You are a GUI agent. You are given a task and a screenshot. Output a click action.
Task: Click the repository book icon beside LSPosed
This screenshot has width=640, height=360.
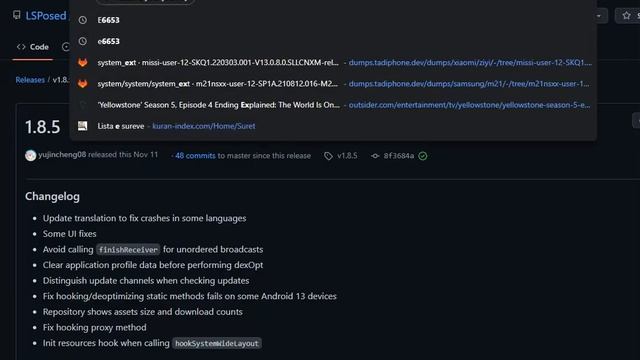pos(17,16)
